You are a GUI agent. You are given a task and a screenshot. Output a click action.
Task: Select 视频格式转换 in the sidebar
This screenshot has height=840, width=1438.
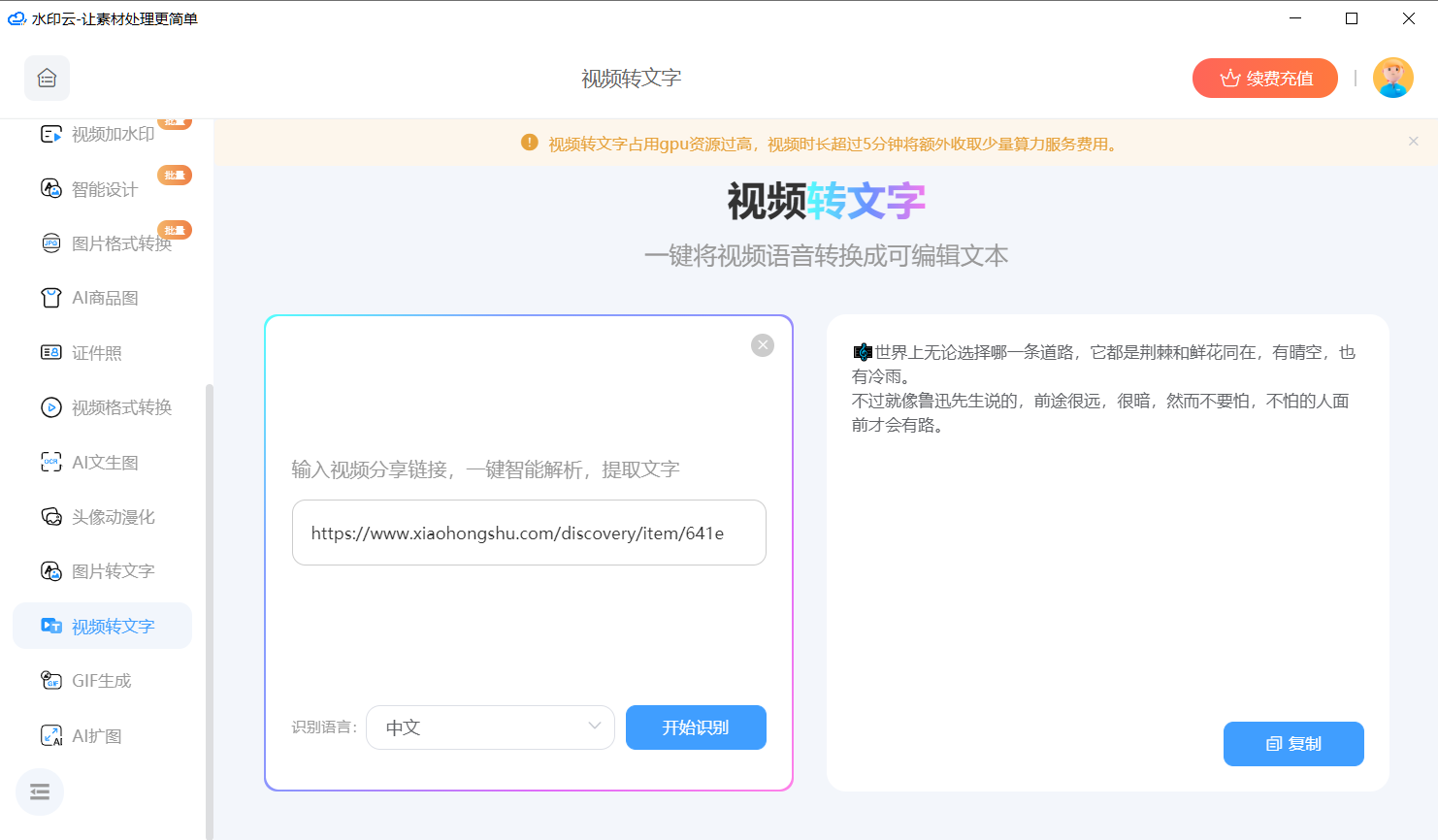121,407
